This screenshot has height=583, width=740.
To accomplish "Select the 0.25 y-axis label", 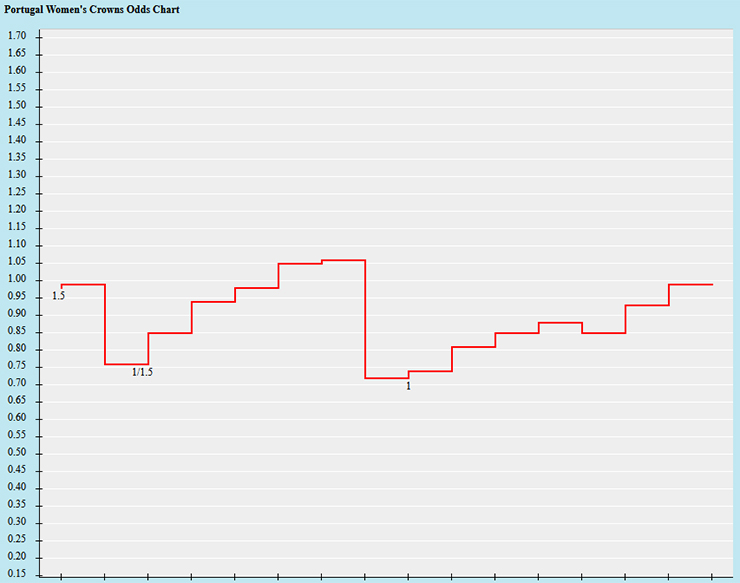I will tap(17, 539).
